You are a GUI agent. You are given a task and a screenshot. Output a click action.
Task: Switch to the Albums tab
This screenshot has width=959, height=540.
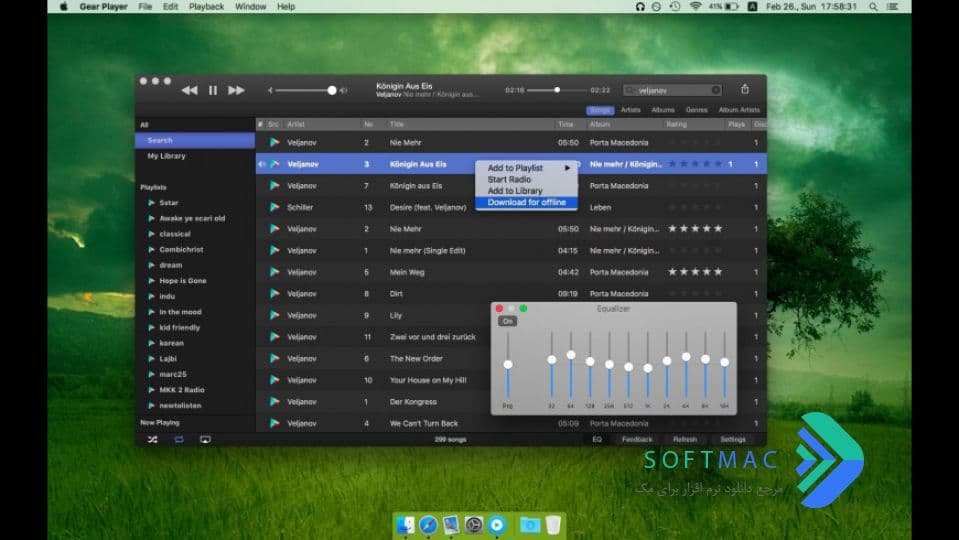[x=662, y=110]
